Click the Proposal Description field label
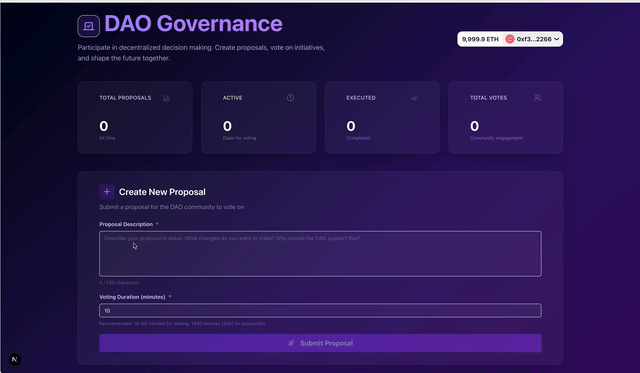The width and height of the screenshot is (640, 373). pyautogui.click(x=126, y=224)
